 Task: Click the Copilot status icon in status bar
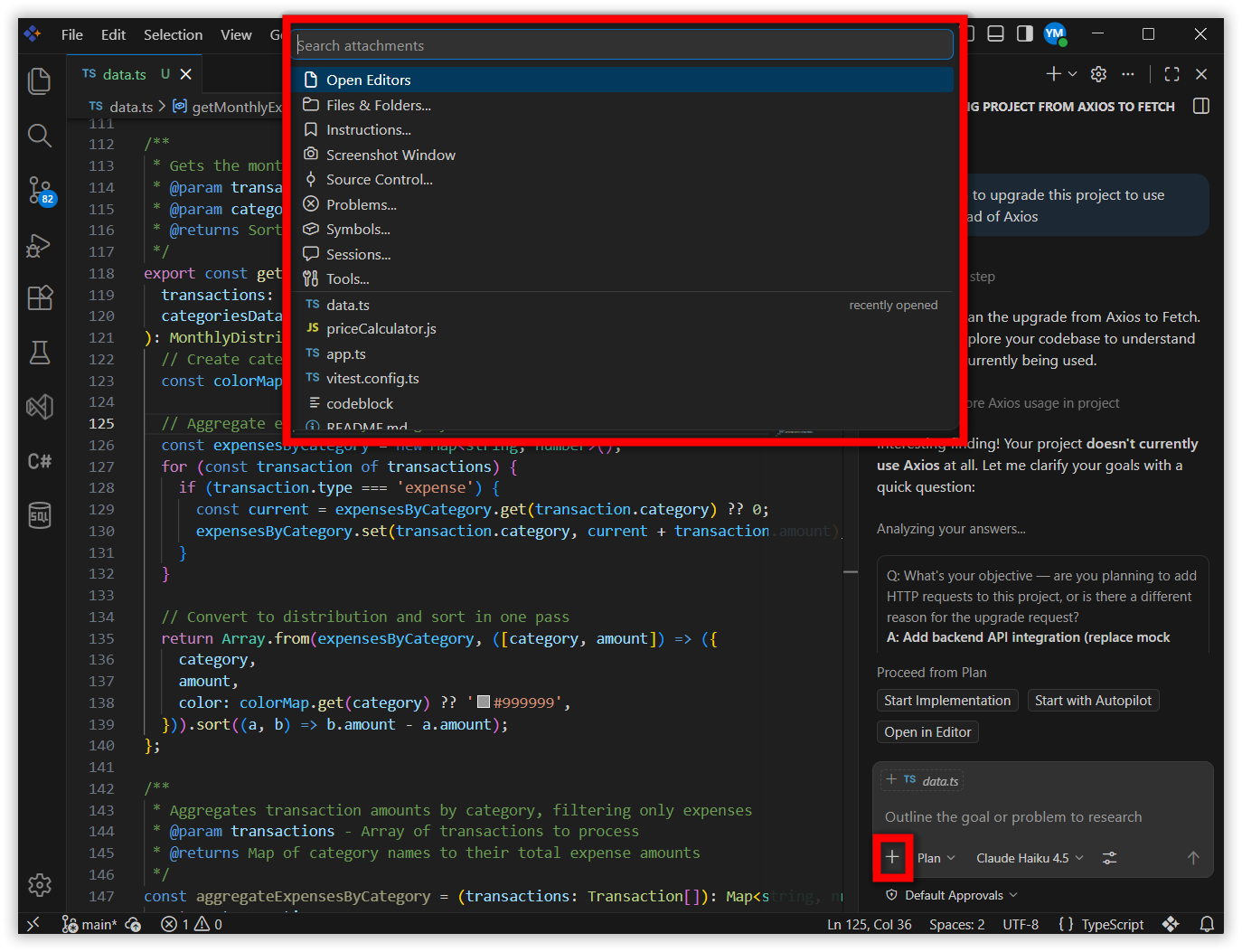pos(1171,924)
